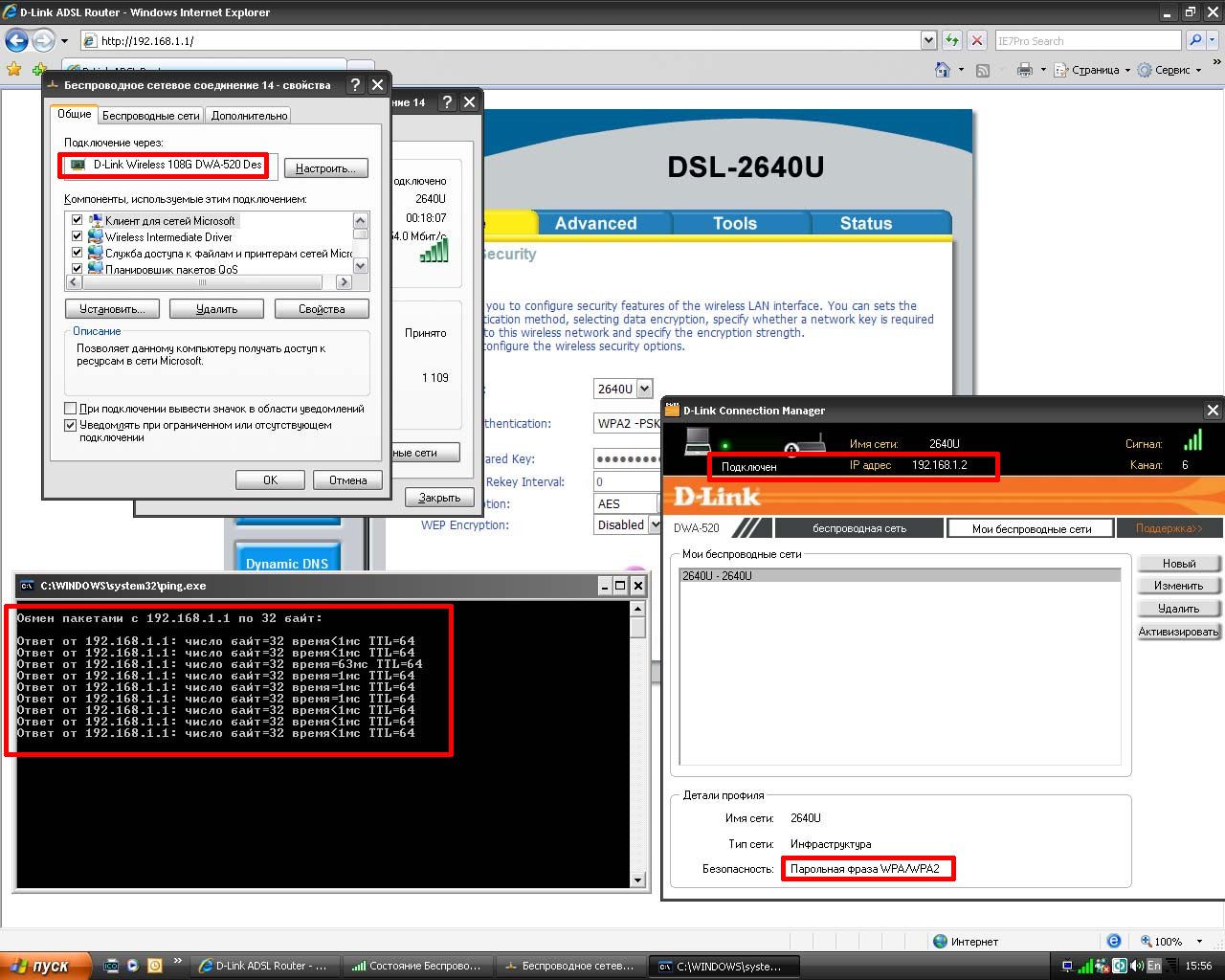
Task: Enable notification area icon on connect checkbox
Action: click(71, 409)
